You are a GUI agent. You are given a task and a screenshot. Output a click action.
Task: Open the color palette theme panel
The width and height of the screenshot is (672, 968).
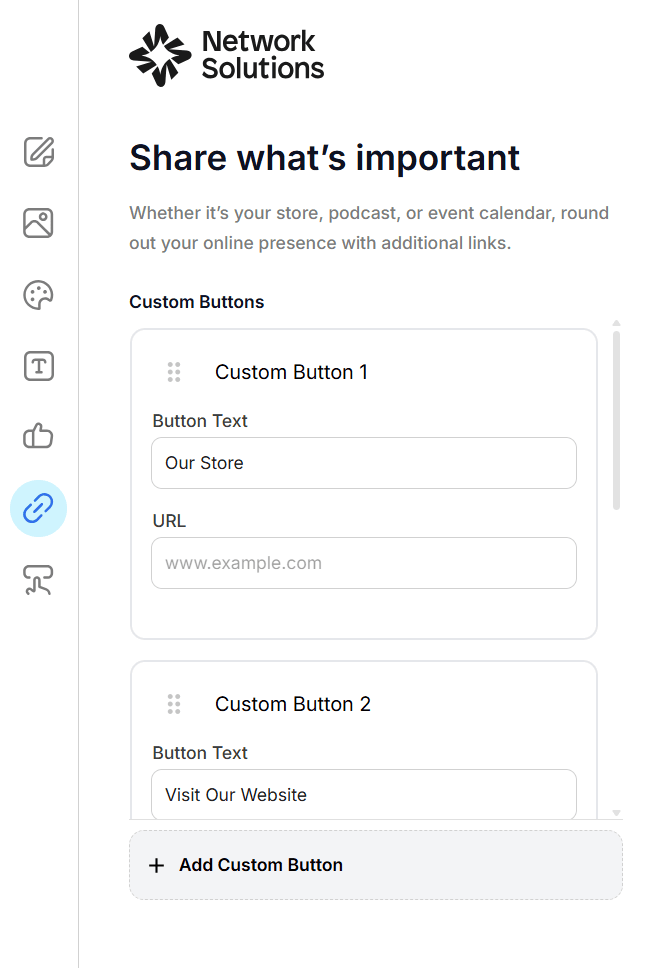pyautogui.click(x=38, y=295)
